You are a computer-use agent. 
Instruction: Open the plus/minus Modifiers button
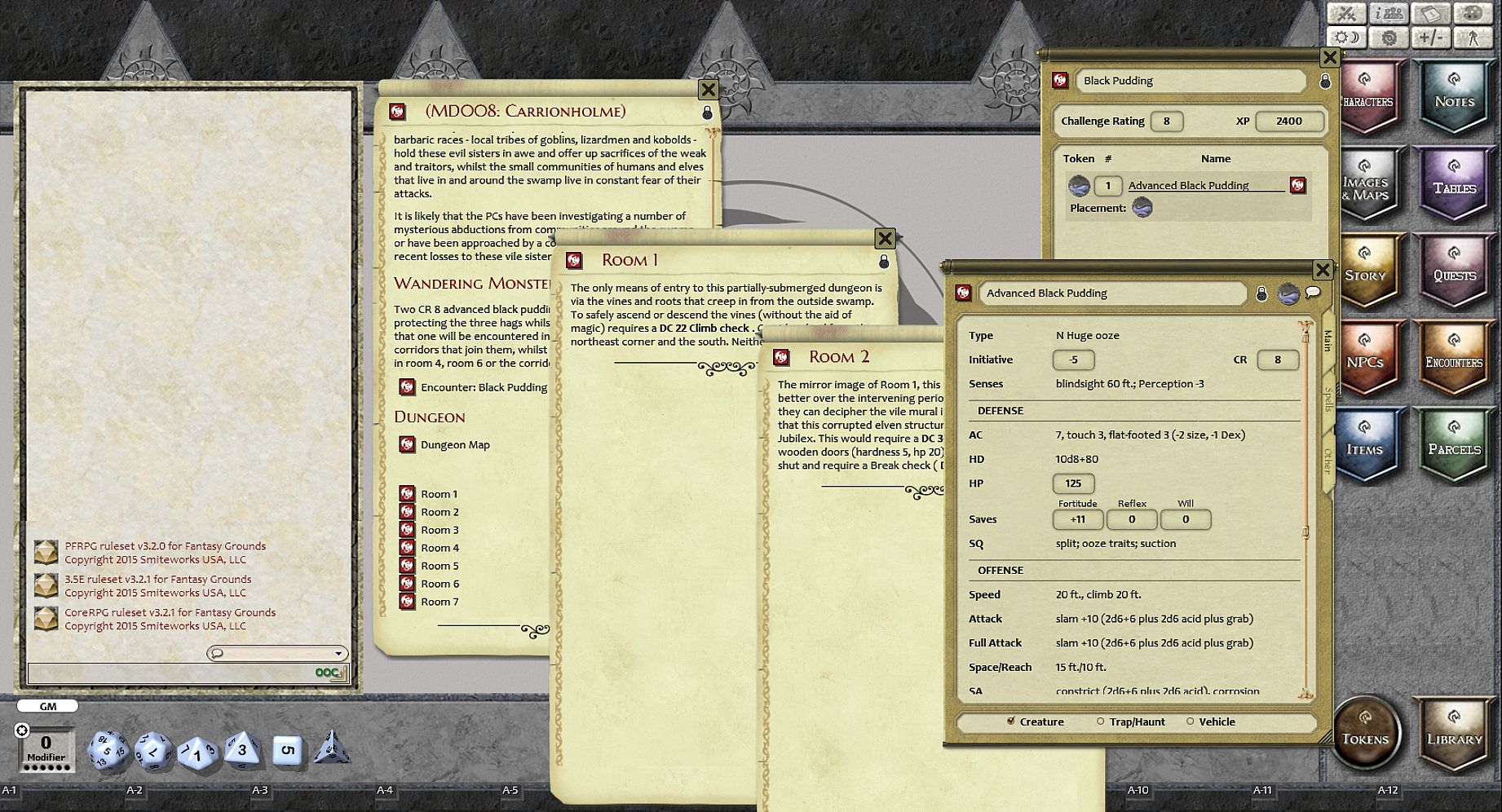[x=1431, y=38]
